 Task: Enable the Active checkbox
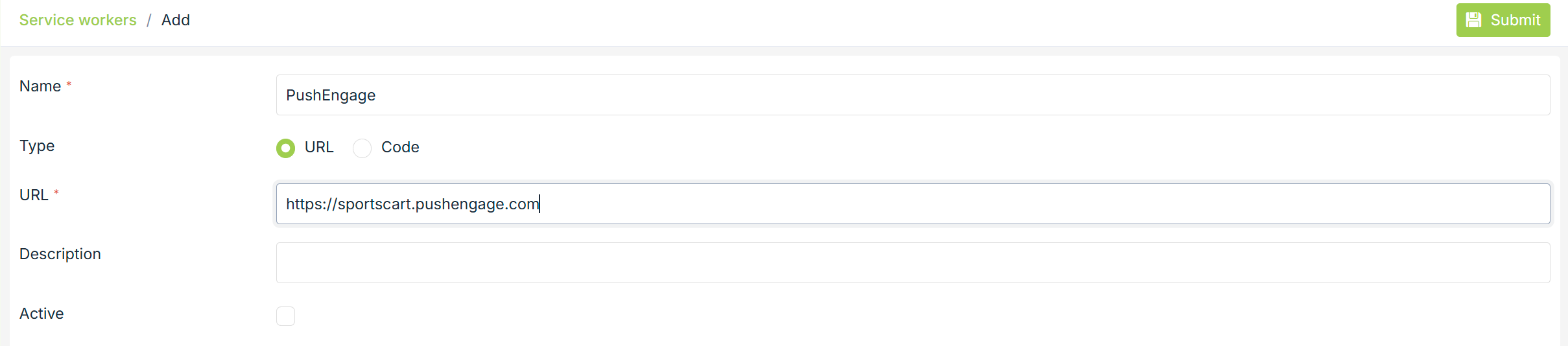coord(285,316)
